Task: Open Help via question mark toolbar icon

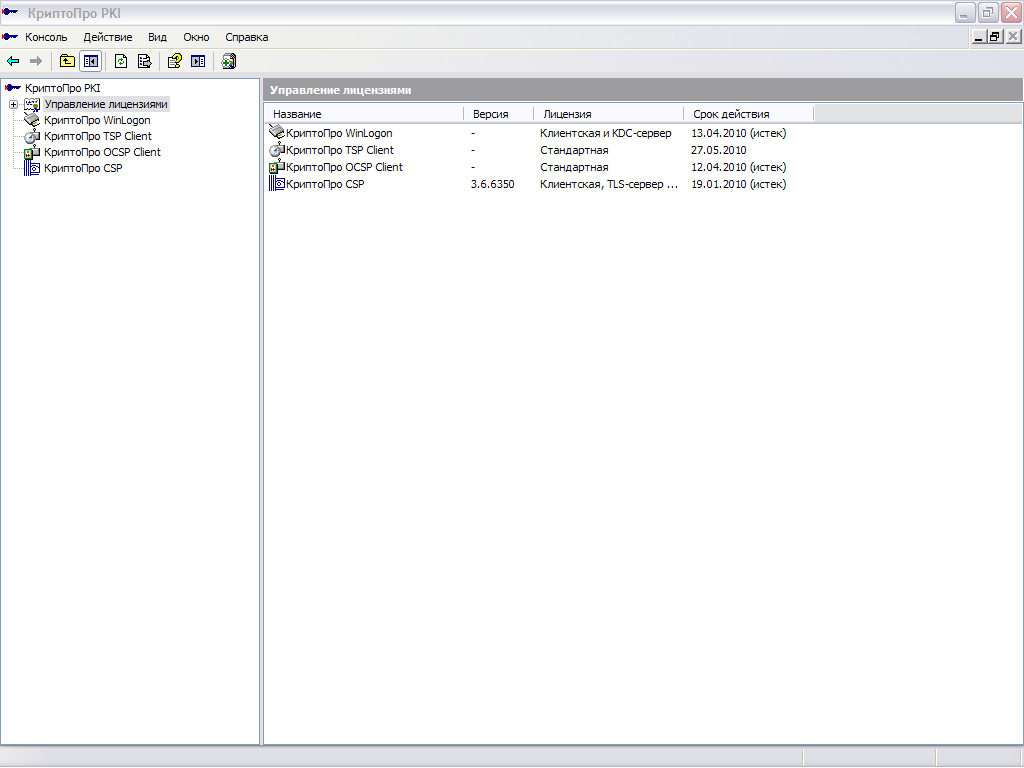Action: pos(174,61)
